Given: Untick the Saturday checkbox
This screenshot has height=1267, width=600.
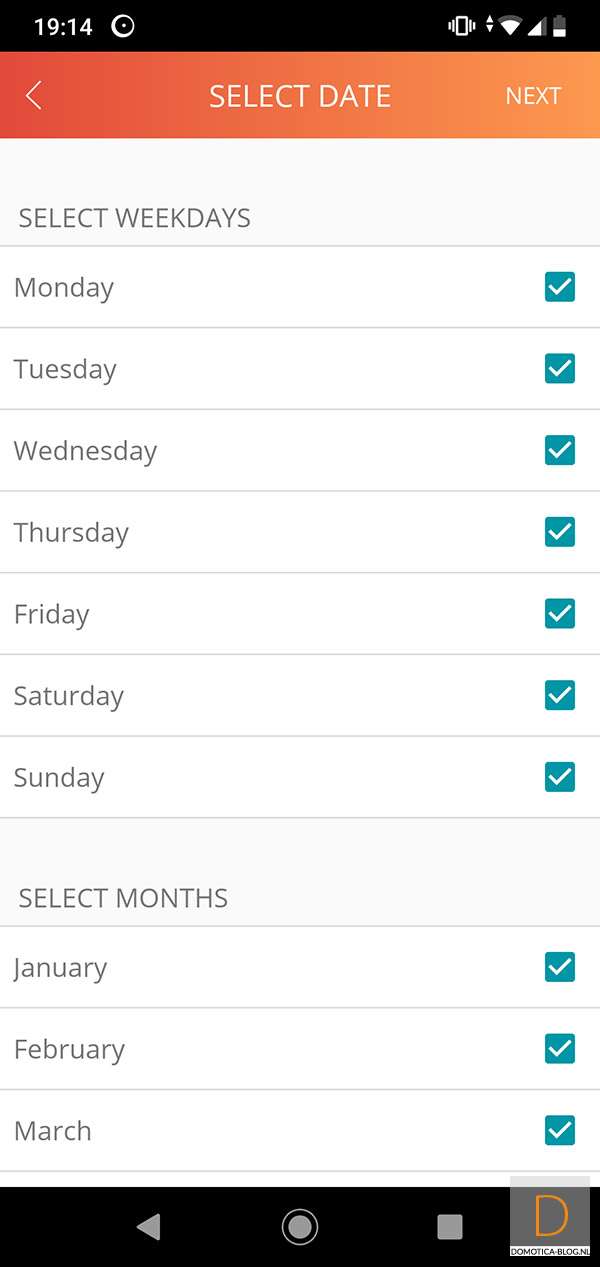Looking at the screenshot, I should (559, 695).
